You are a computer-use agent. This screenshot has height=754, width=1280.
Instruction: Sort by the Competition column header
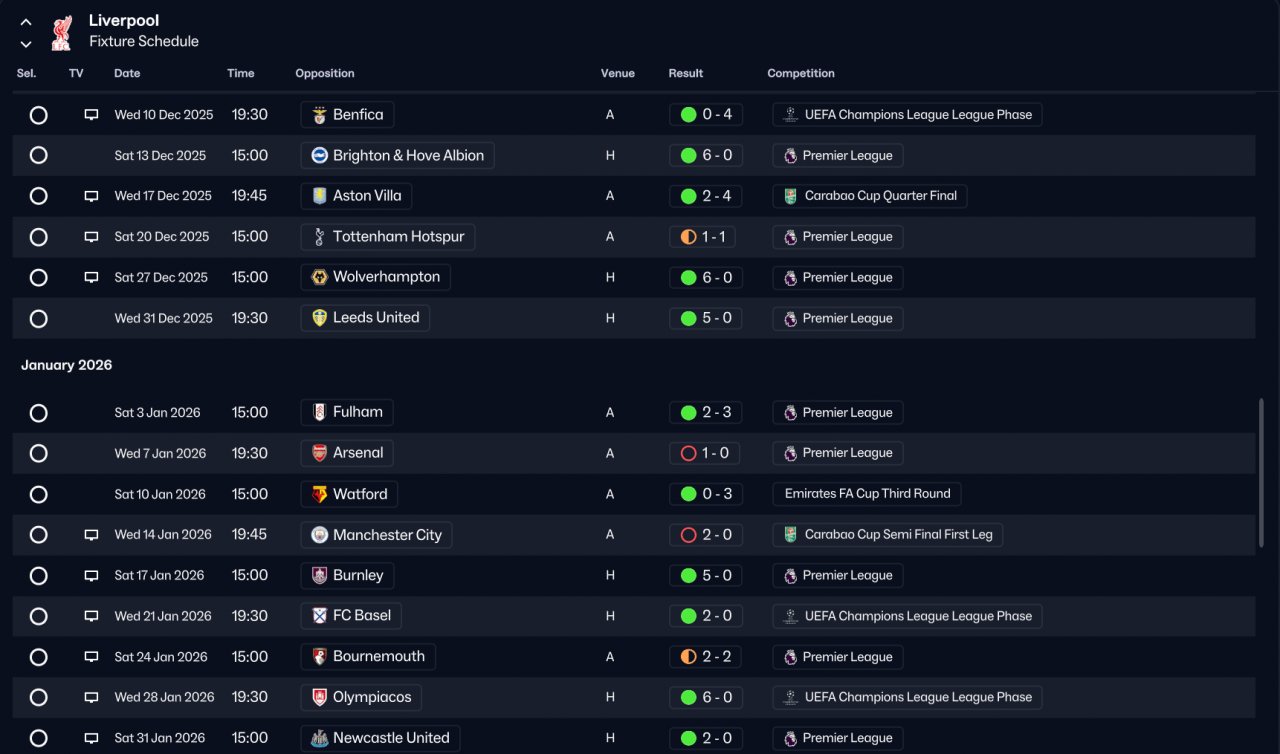[x=801, y=73]
